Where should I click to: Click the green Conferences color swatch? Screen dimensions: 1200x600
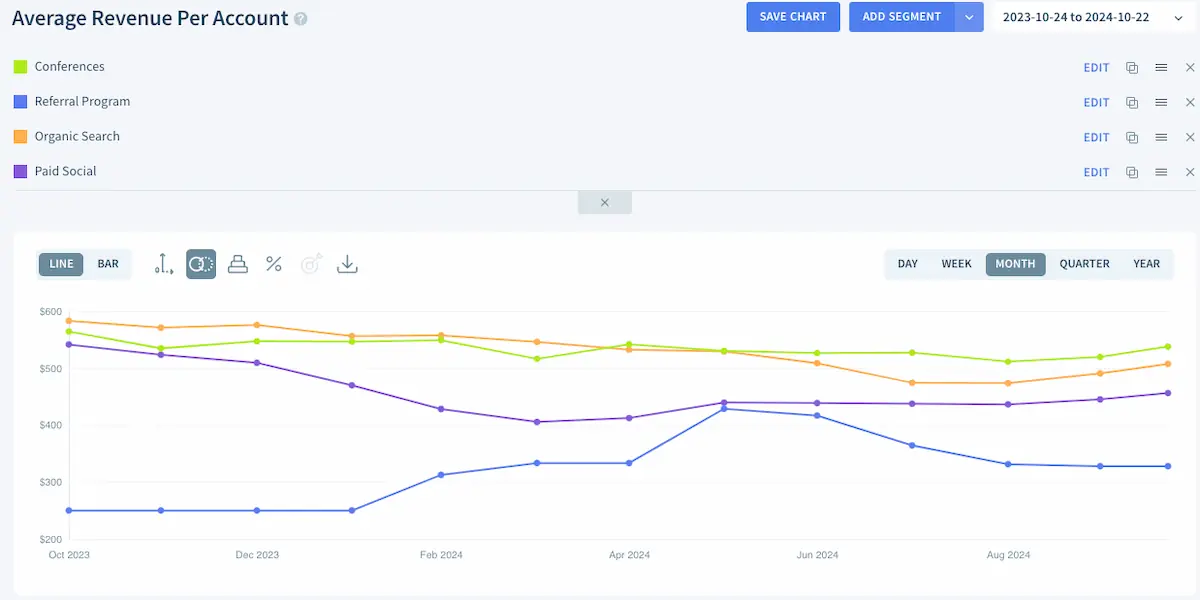20,67
